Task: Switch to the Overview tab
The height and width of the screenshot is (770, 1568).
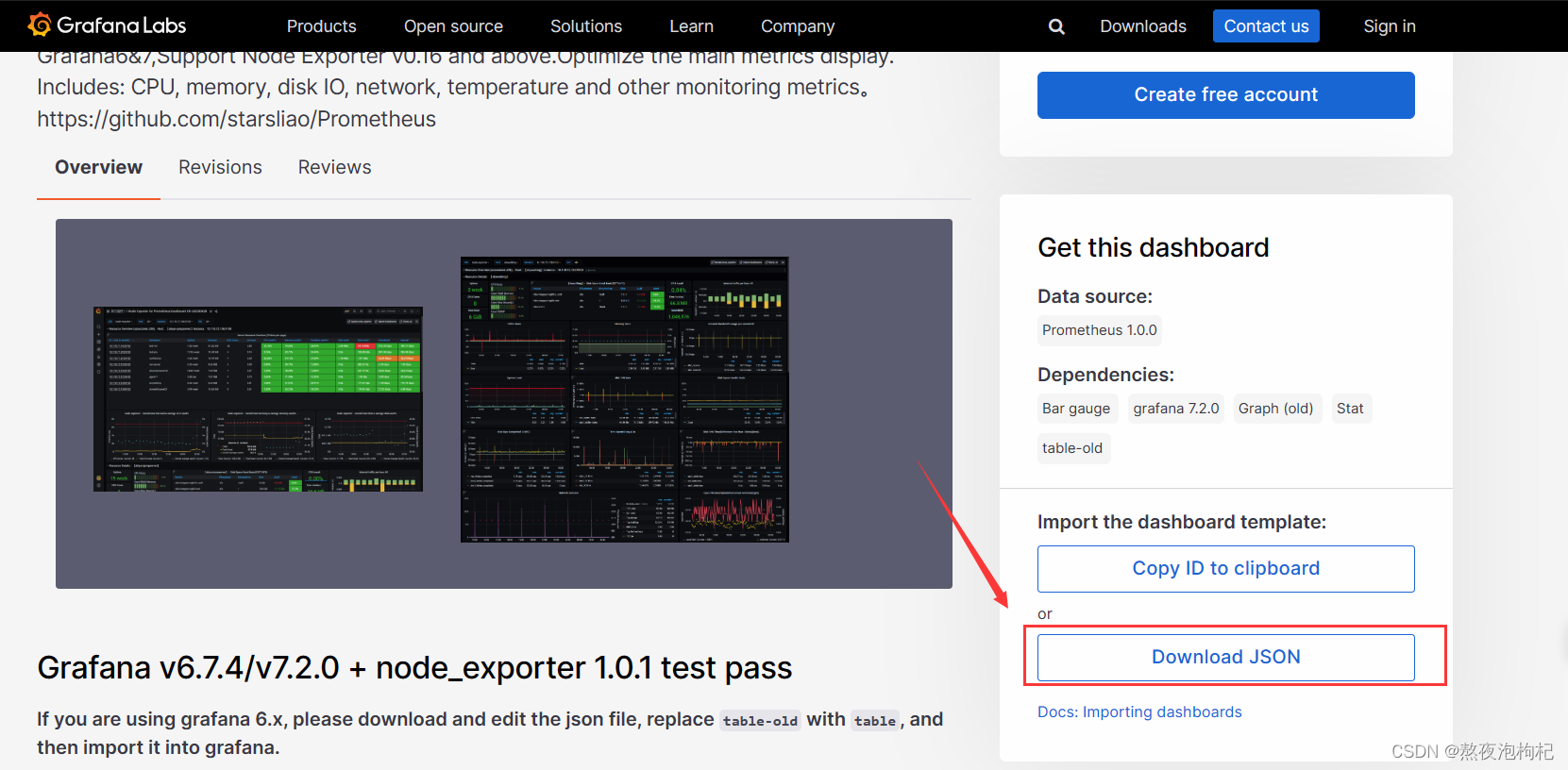Action: (98, 167)
